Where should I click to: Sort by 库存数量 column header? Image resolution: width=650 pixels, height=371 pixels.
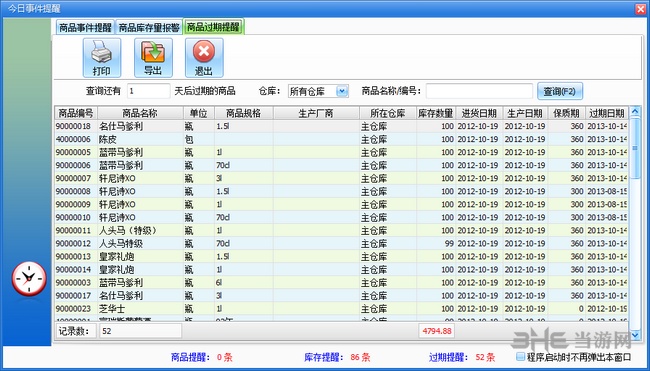click(436, 113)
